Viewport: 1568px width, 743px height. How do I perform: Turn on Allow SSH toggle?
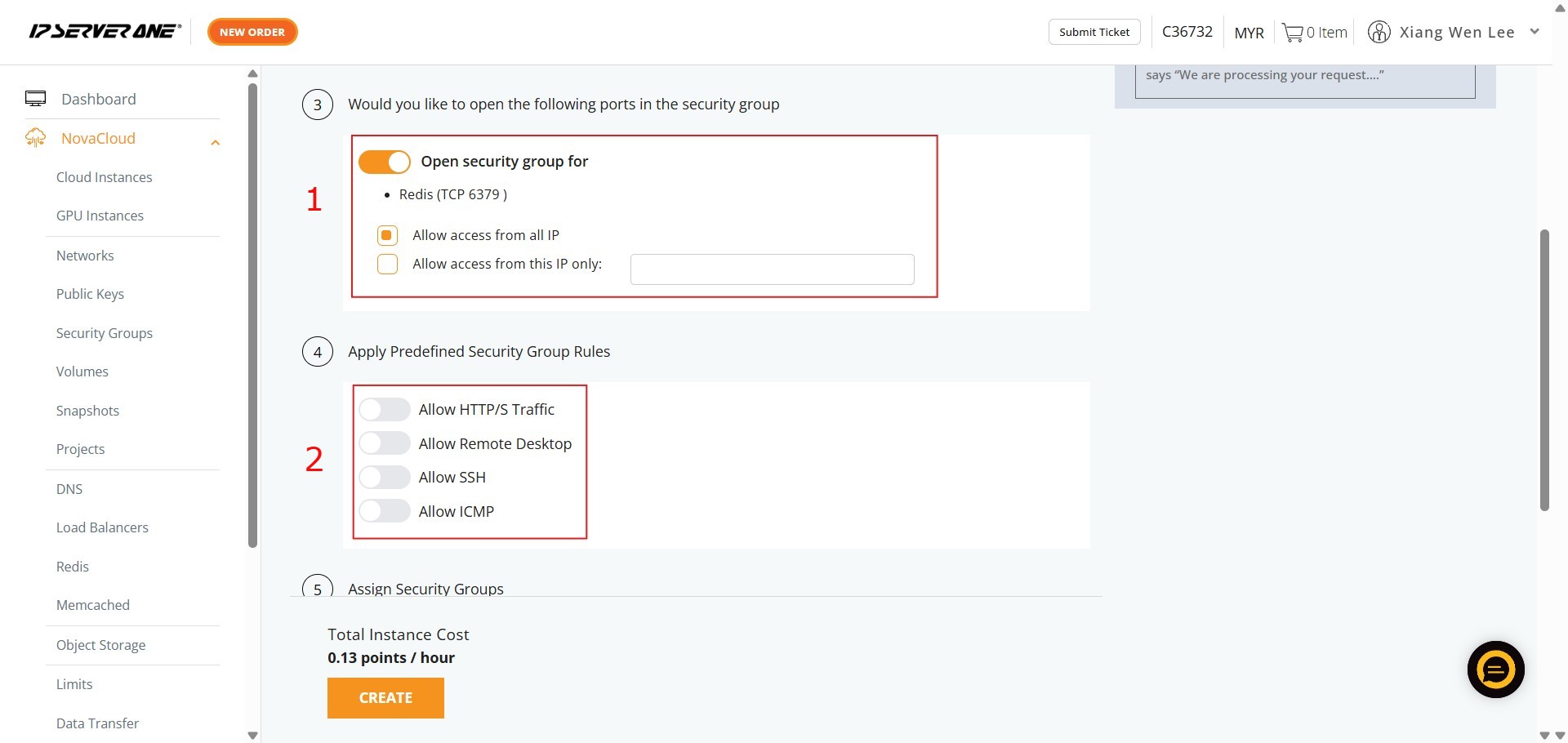tap(385, 477)
